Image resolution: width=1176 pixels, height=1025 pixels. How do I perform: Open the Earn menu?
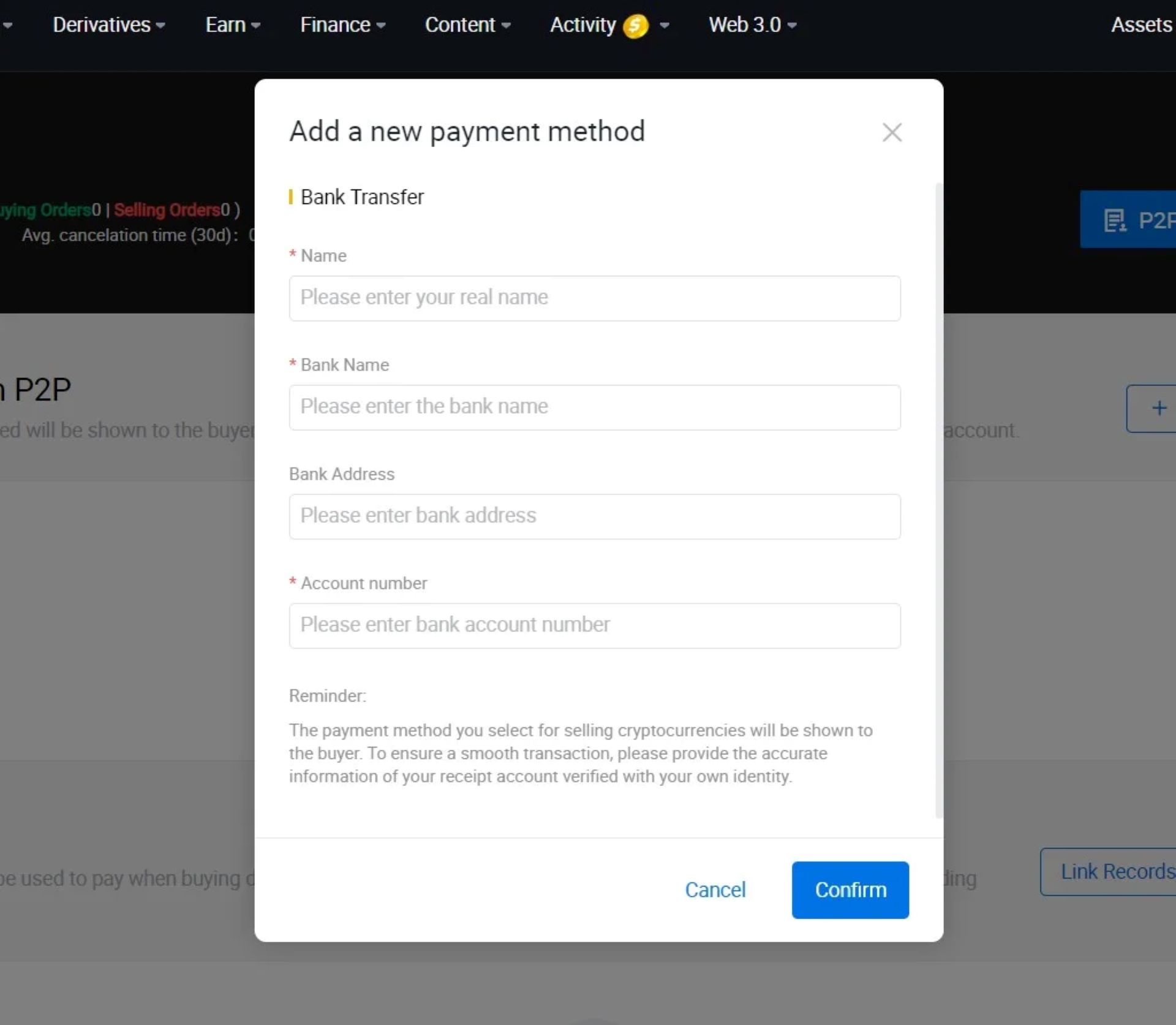(x=233, y=25)
